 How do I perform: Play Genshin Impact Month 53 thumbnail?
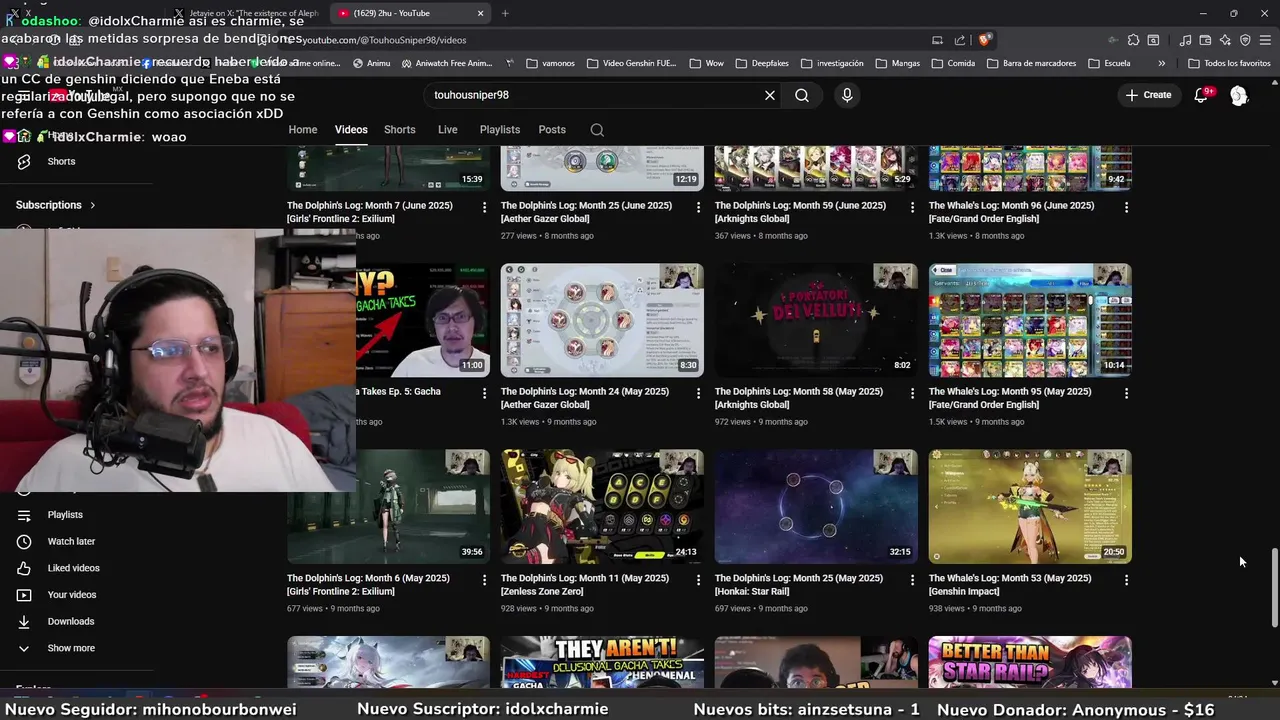click(x=1030, y=507)
